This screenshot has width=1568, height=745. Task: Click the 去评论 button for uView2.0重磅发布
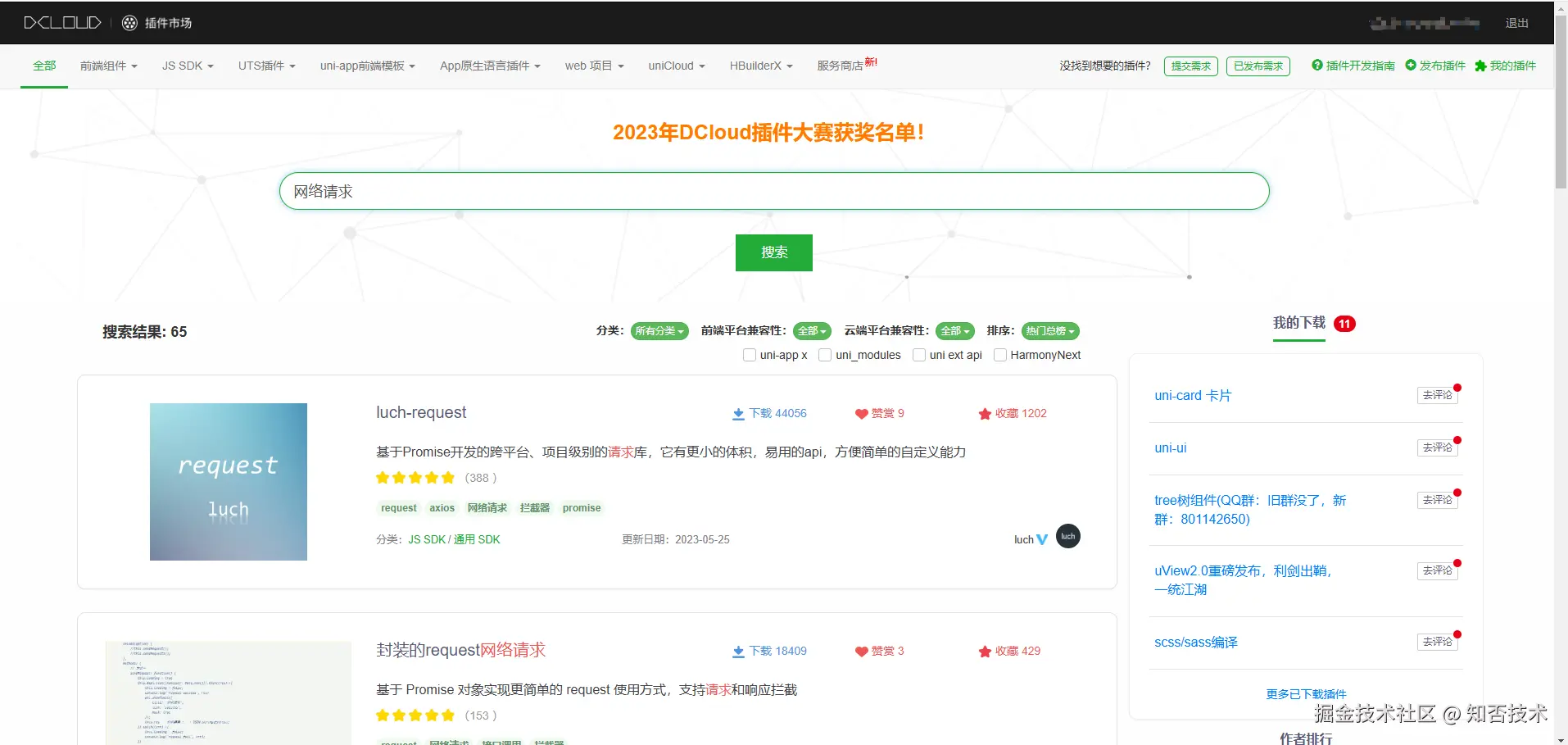click(x=1438, y=570)
